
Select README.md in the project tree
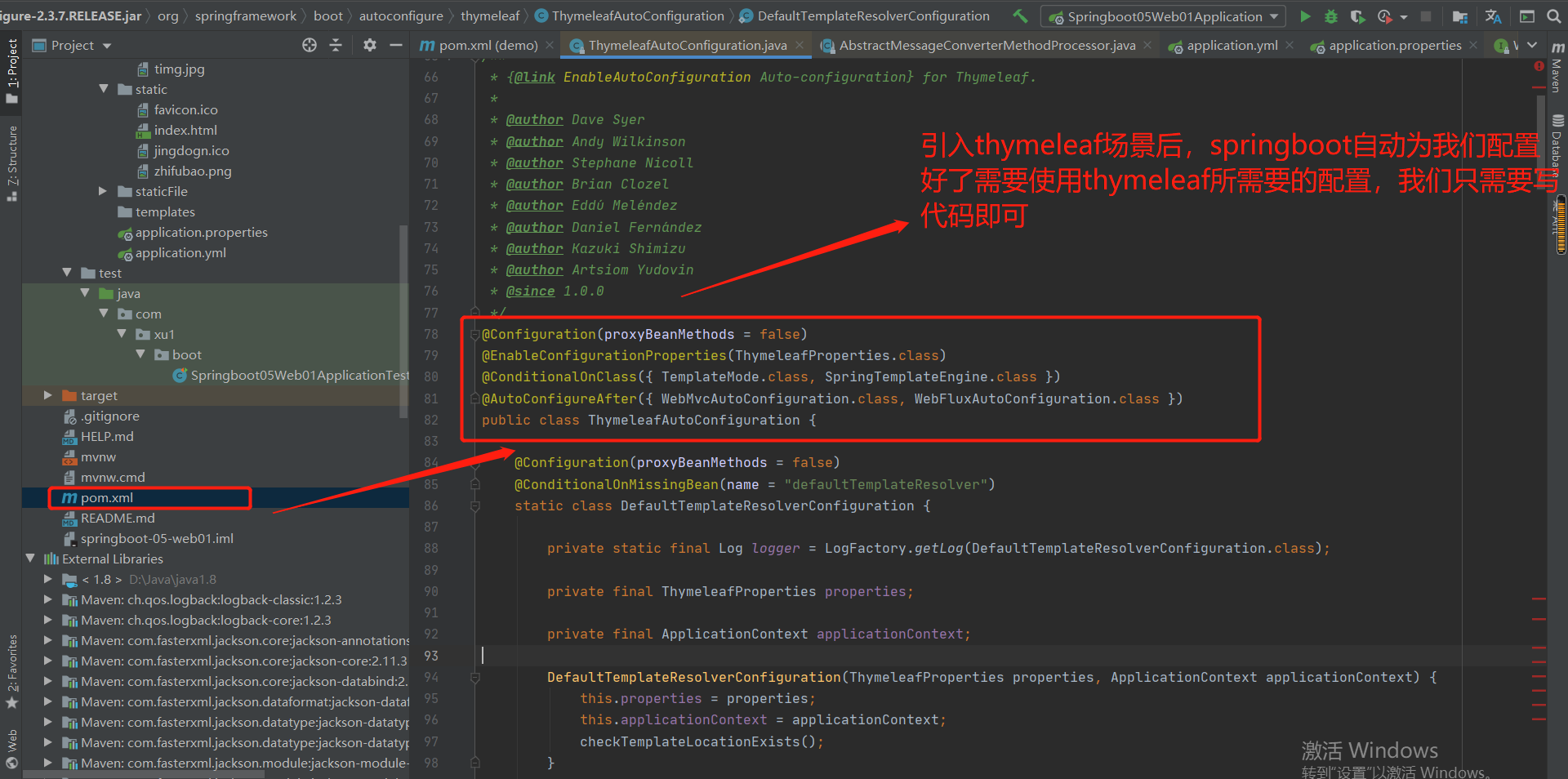point(117,518)
